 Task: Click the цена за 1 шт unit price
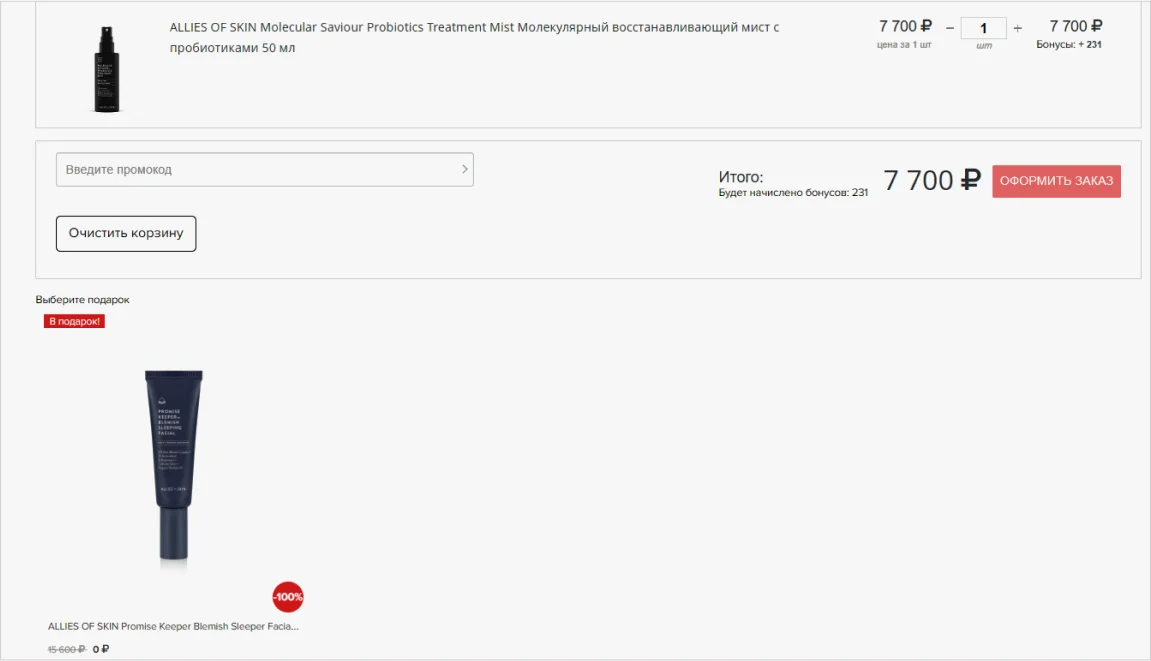click(x=904, y=45)
